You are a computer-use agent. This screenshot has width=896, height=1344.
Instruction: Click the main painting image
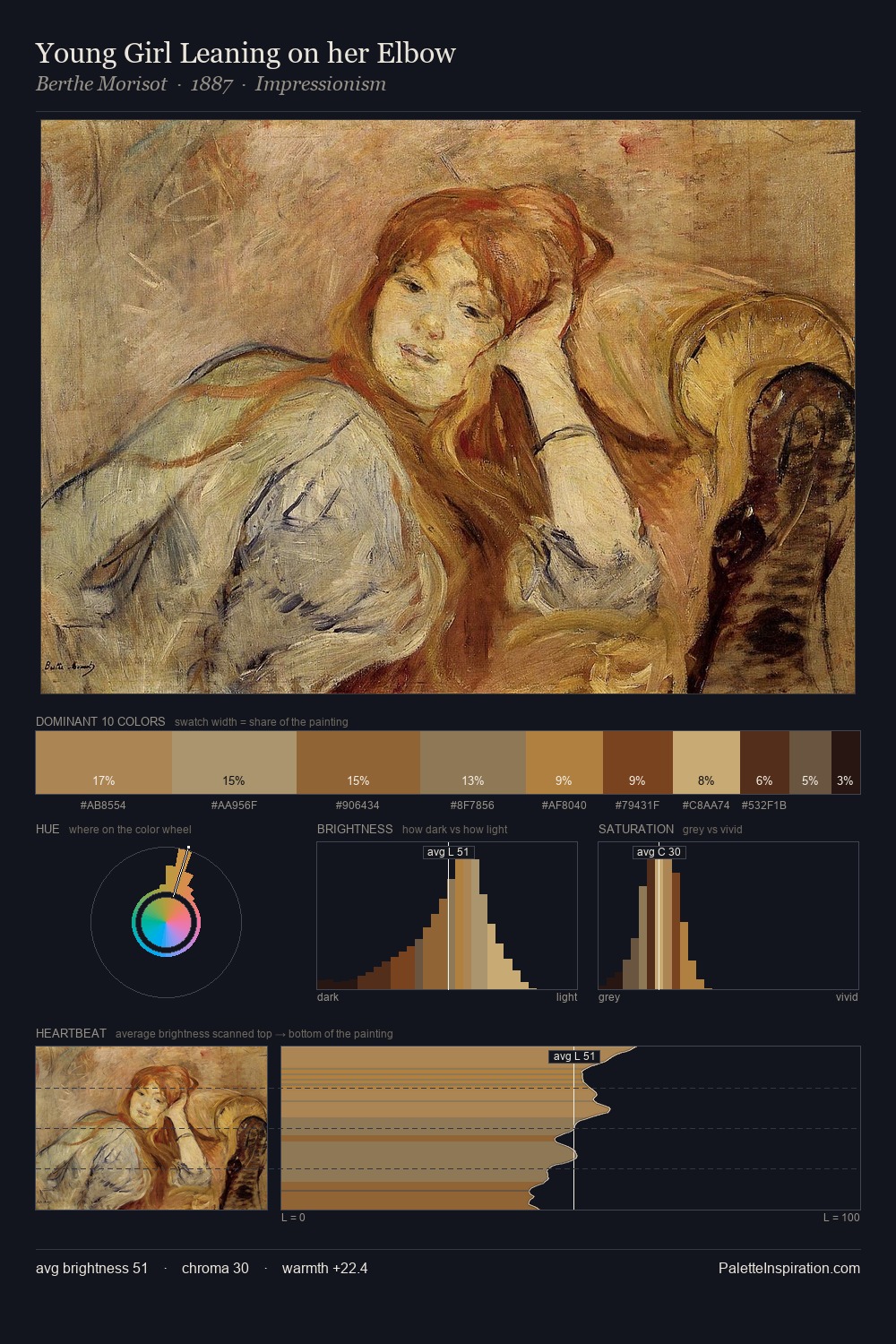pyautogui.click(x=448, y=407)
